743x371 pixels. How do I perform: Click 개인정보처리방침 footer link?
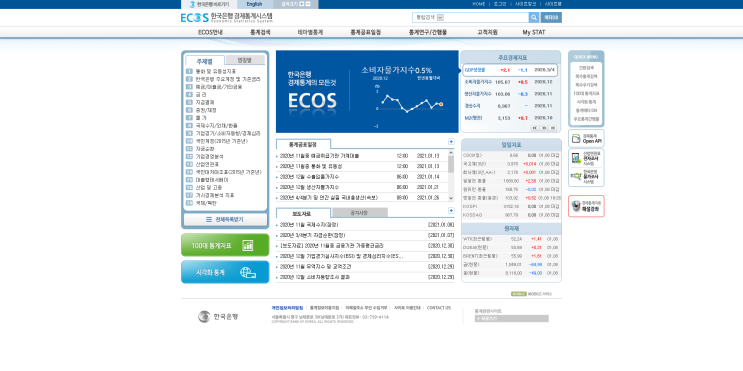pos(287,308)
